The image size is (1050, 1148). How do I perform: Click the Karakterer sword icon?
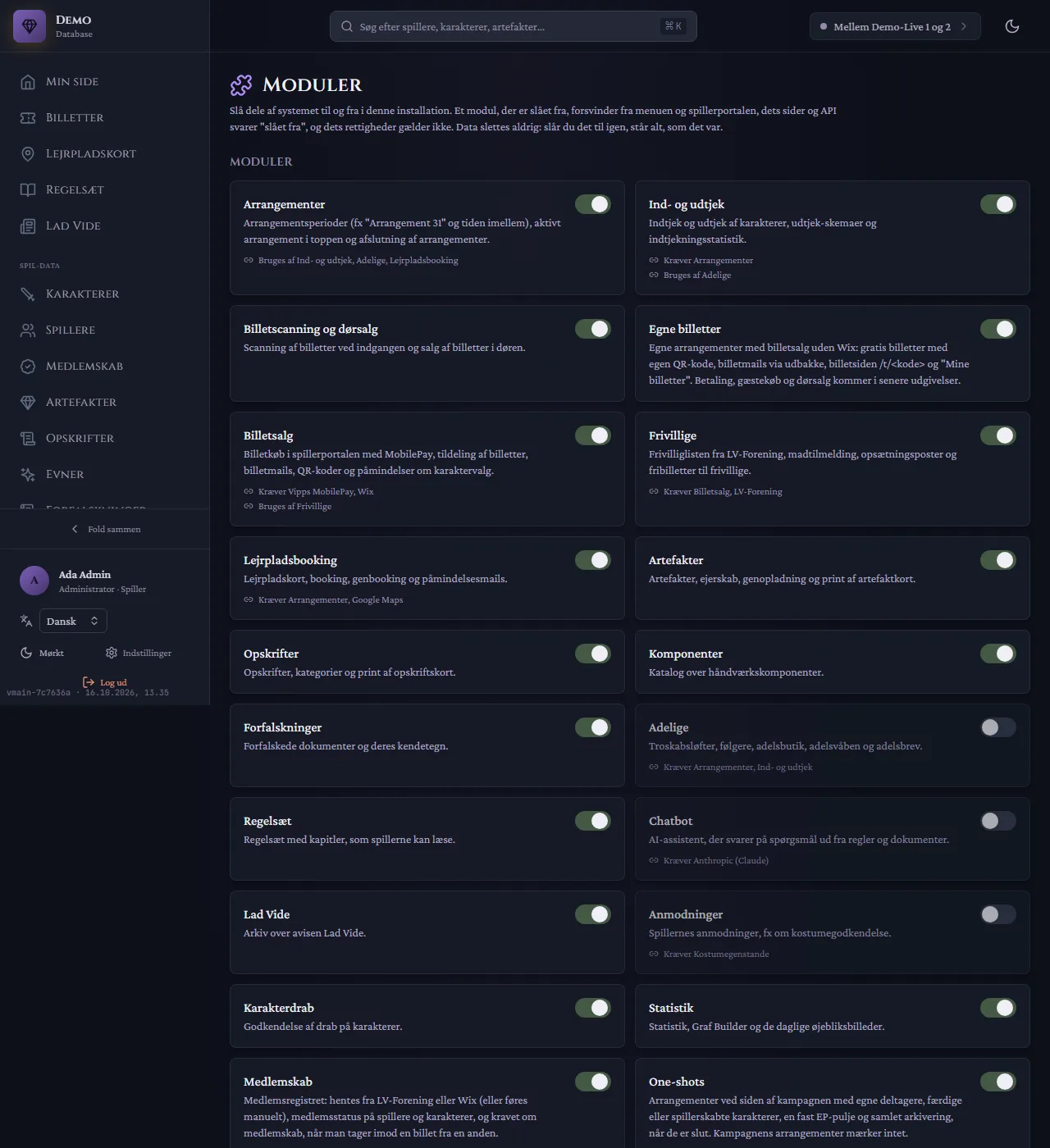click(x=28, y=294)
